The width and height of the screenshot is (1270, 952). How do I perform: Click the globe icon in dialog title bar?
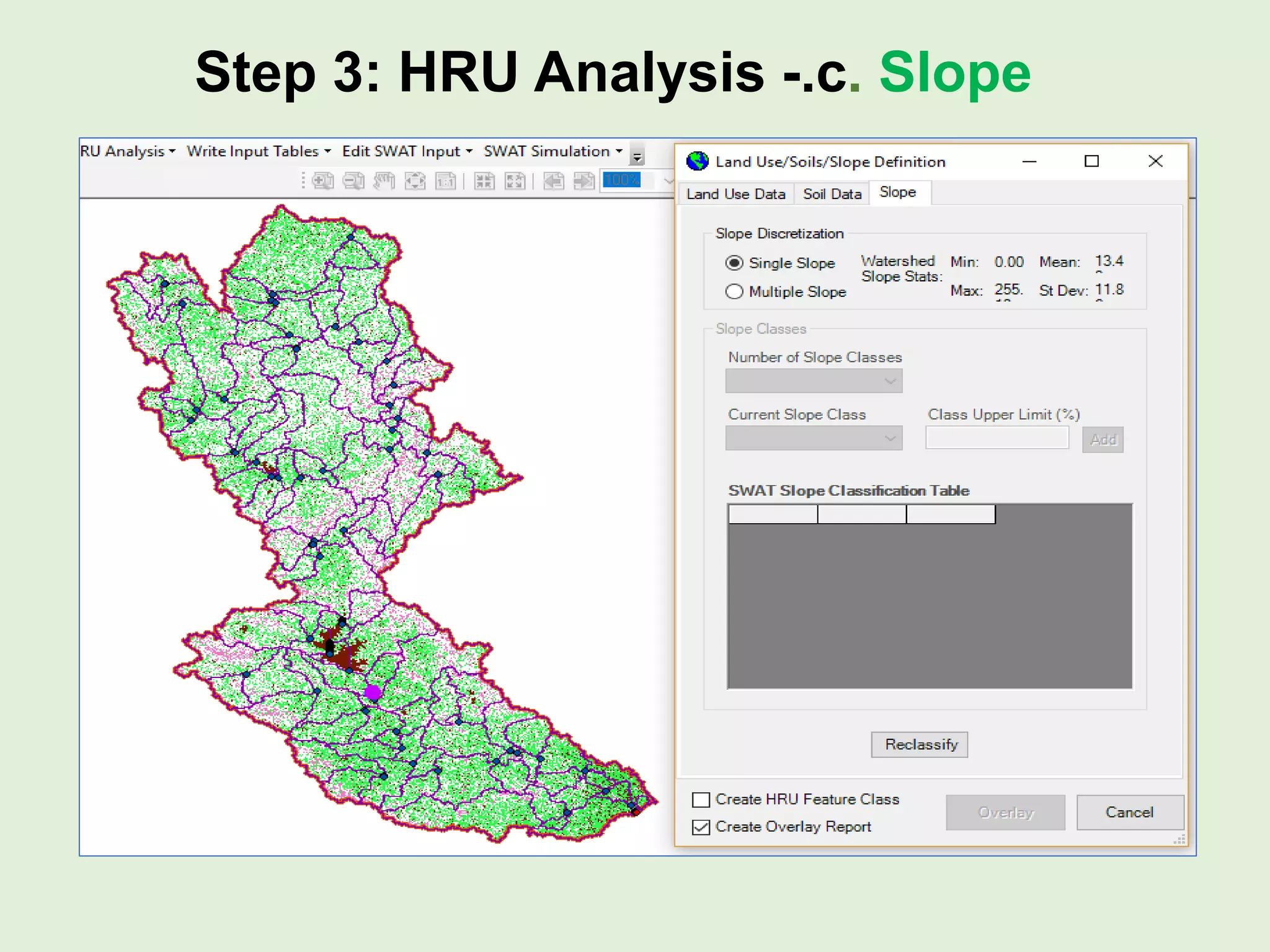tap(698, 161)
